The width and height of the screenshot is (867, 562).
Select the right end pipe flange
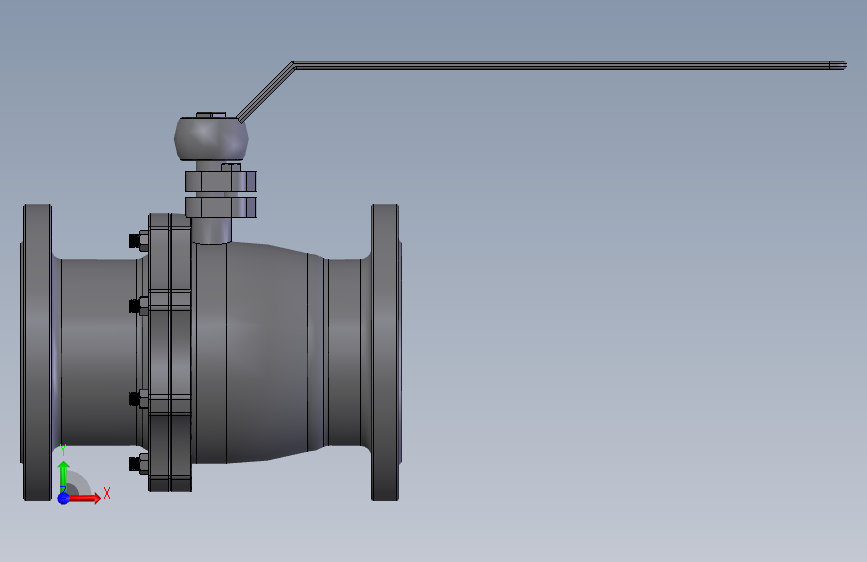point(386,352)
